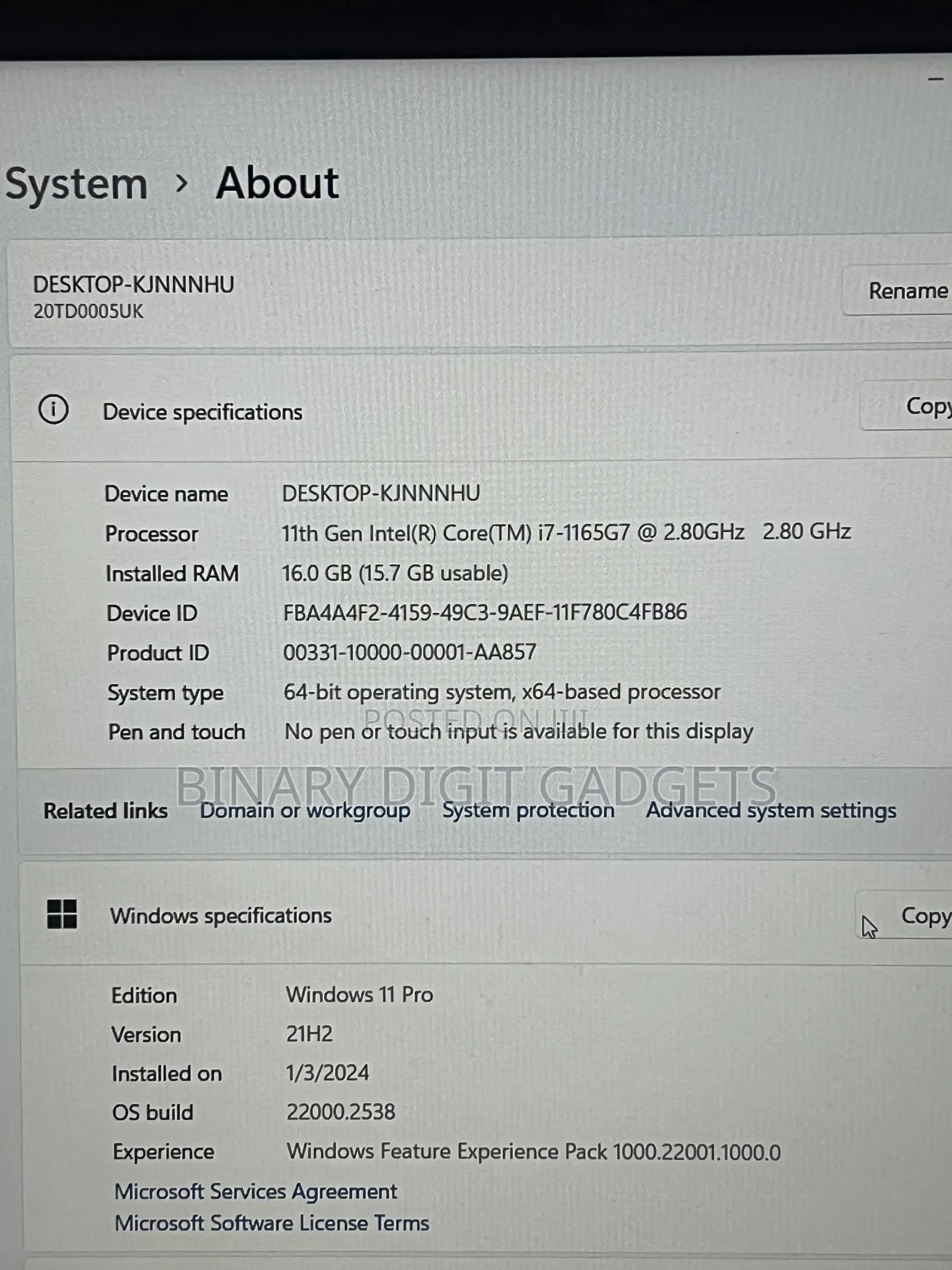952x1270 pixels.
Task: Click the Installed RAM label
Action: [x=172, y=574]
